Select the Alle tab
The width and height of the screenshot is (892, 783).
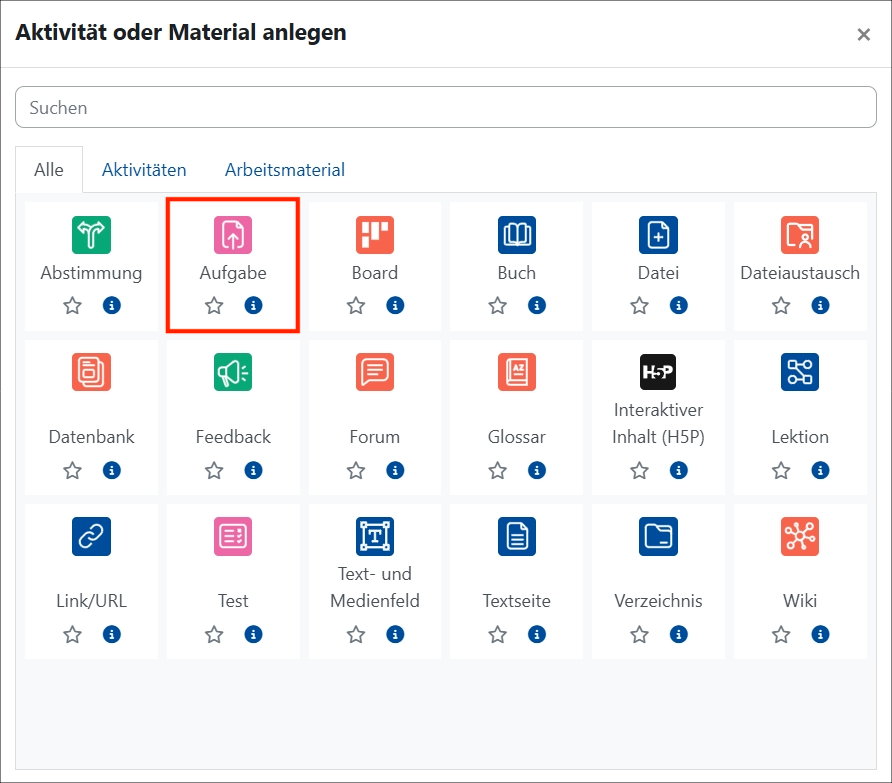(x=48, y=169)
